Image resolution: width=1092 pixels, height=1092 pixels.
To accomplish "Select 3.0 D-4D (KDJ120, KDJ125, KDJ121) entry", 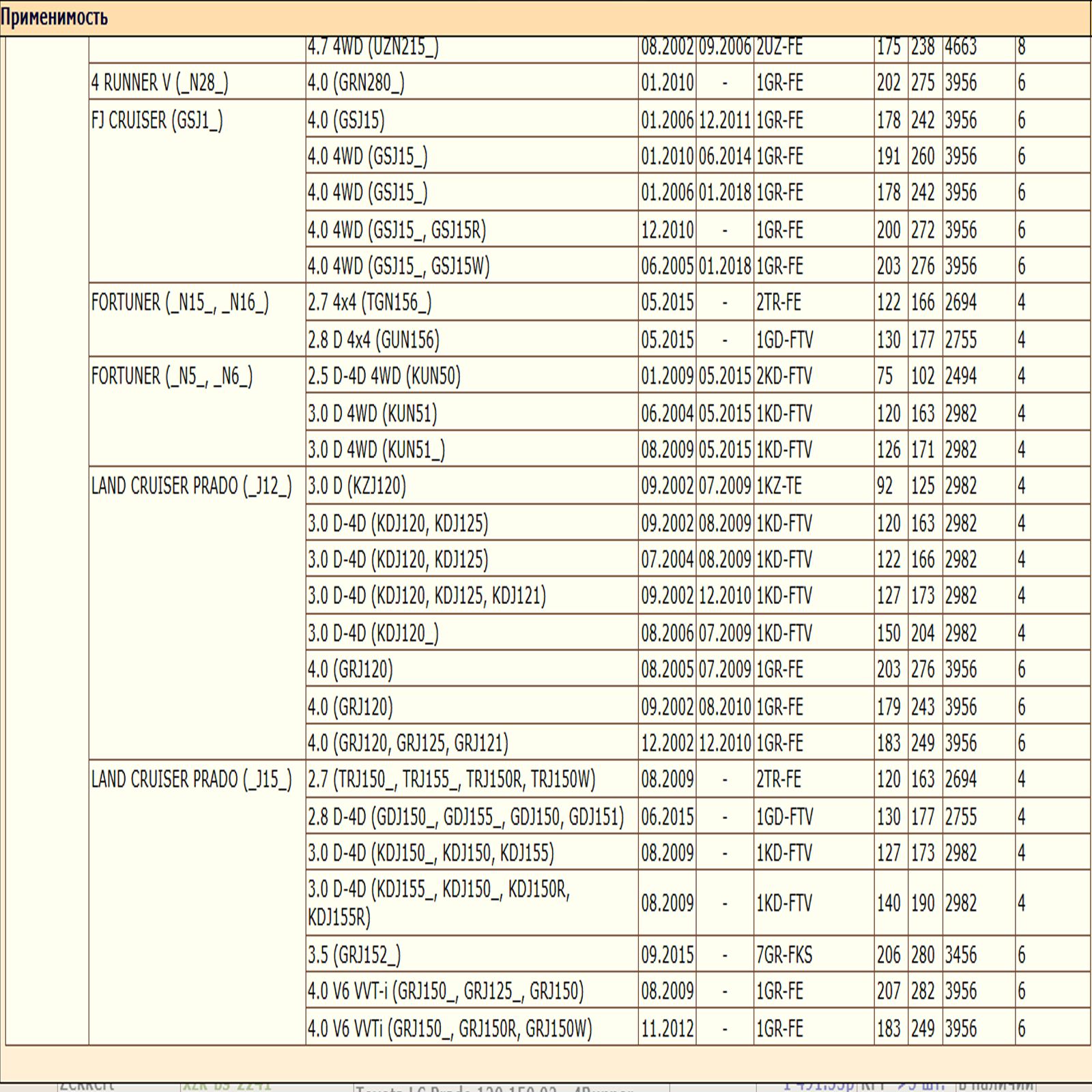I will (427, 596).
